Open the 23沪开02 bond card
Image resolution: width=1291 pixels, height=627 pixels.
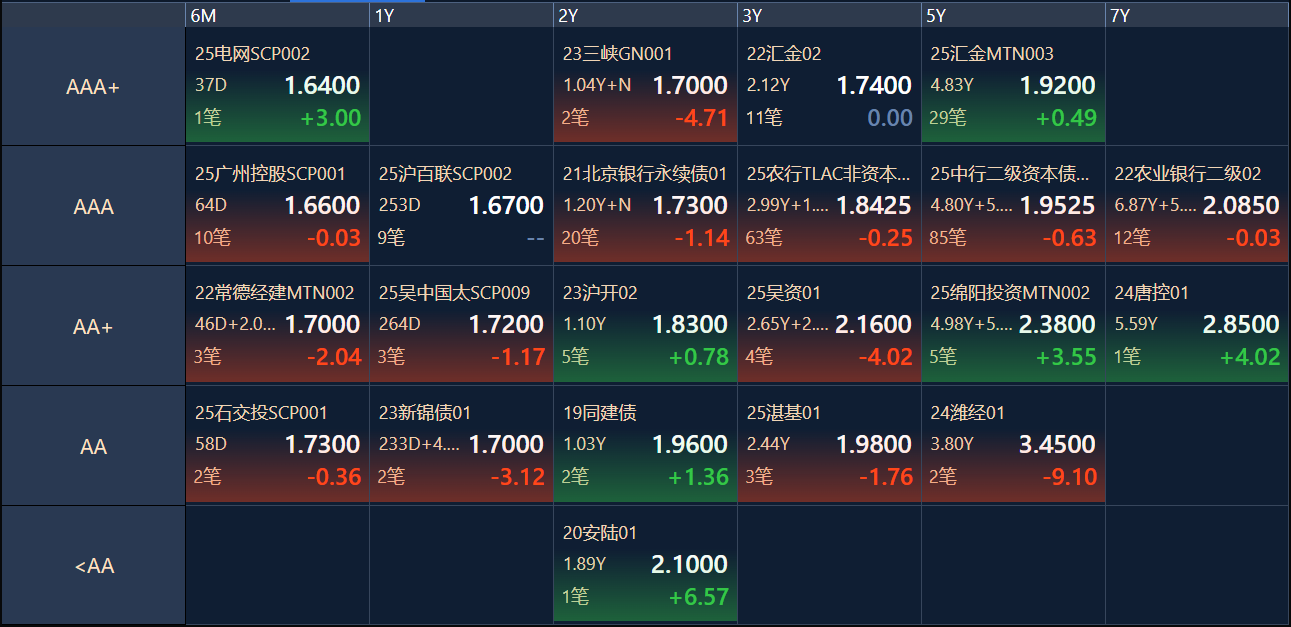tap(645, 326)
